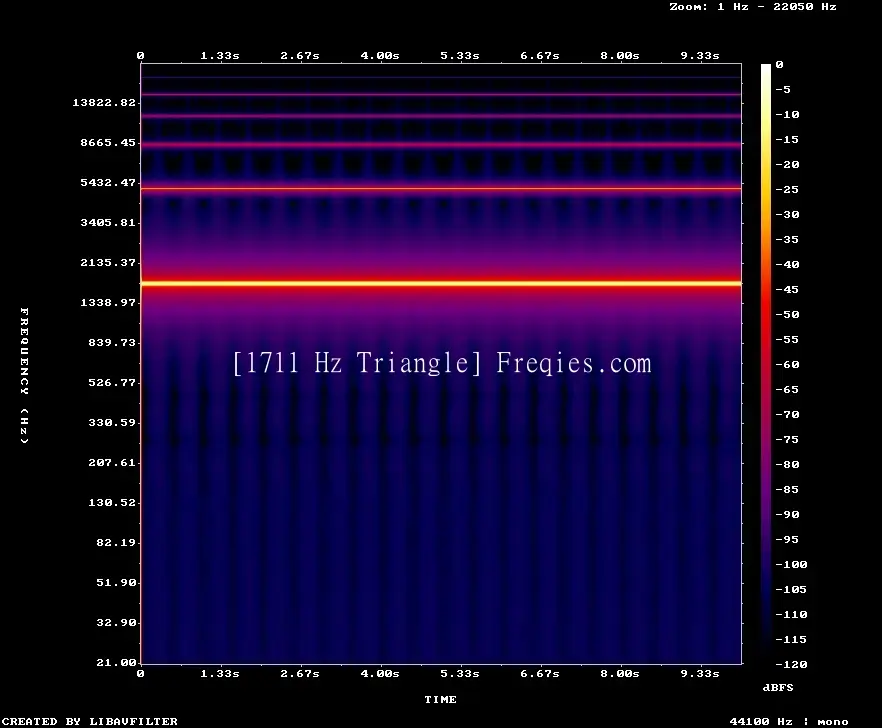The width and height of the screenshot is (882, 728).
Task: Click the dBFS scale unit label
Action: 778,687
